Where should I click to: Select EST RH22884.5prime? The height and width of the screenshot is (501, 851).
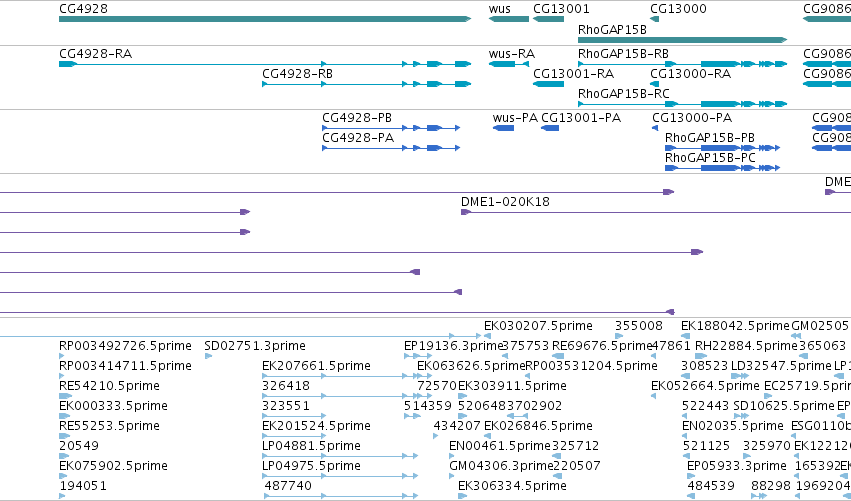pyautogui.click(x=746, y=346)
